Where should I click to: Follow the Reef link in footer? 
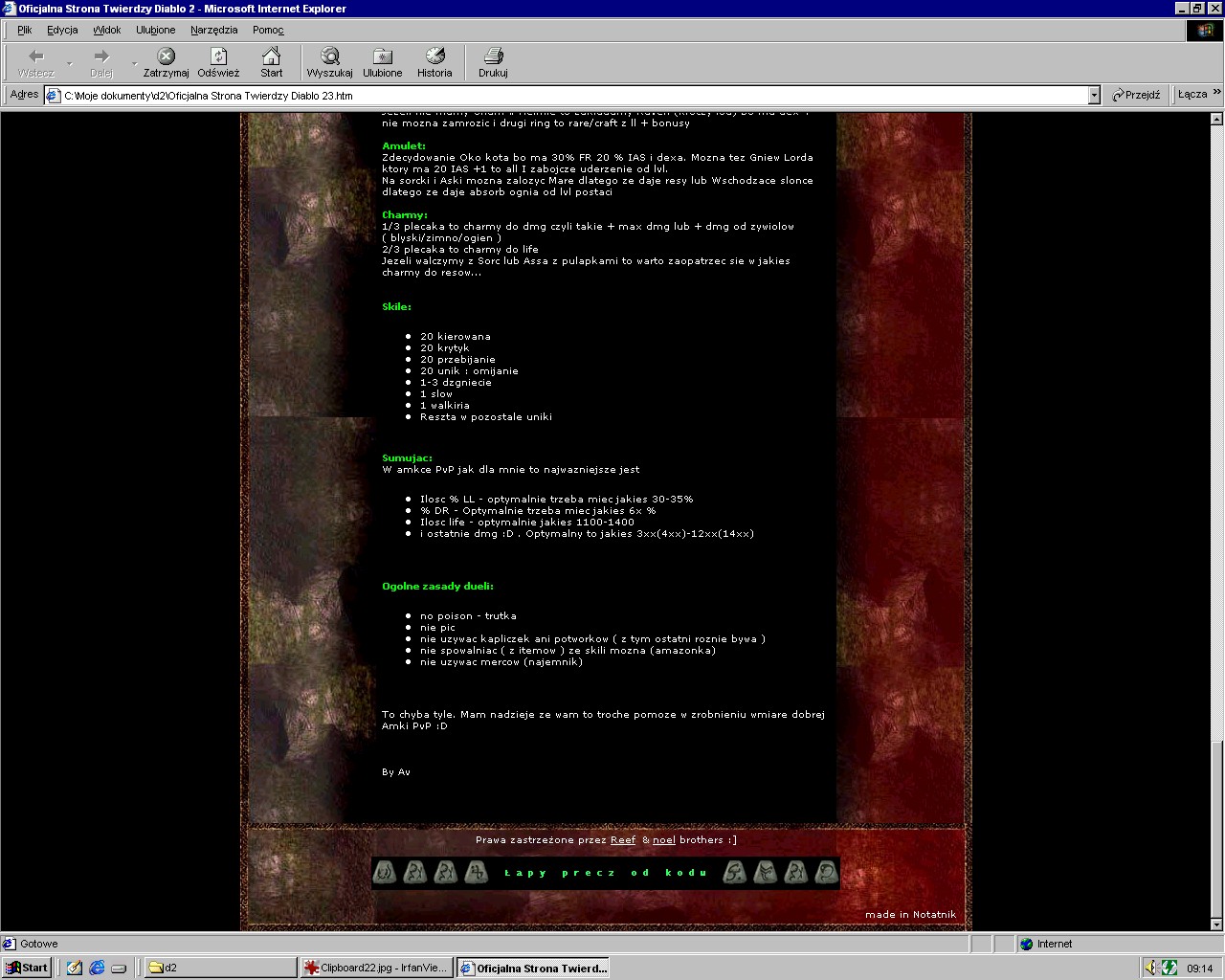pos(623,840)
